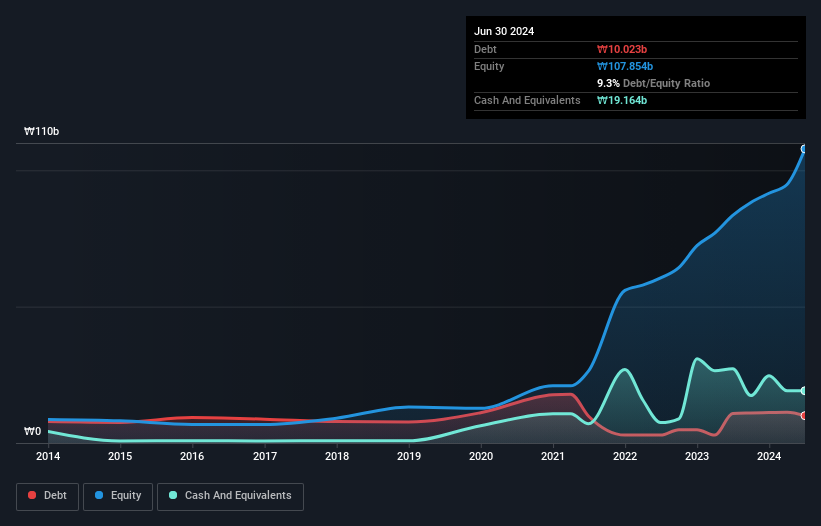Click the Debt label in tooltip
821x526 pixels.
[485, 49]
